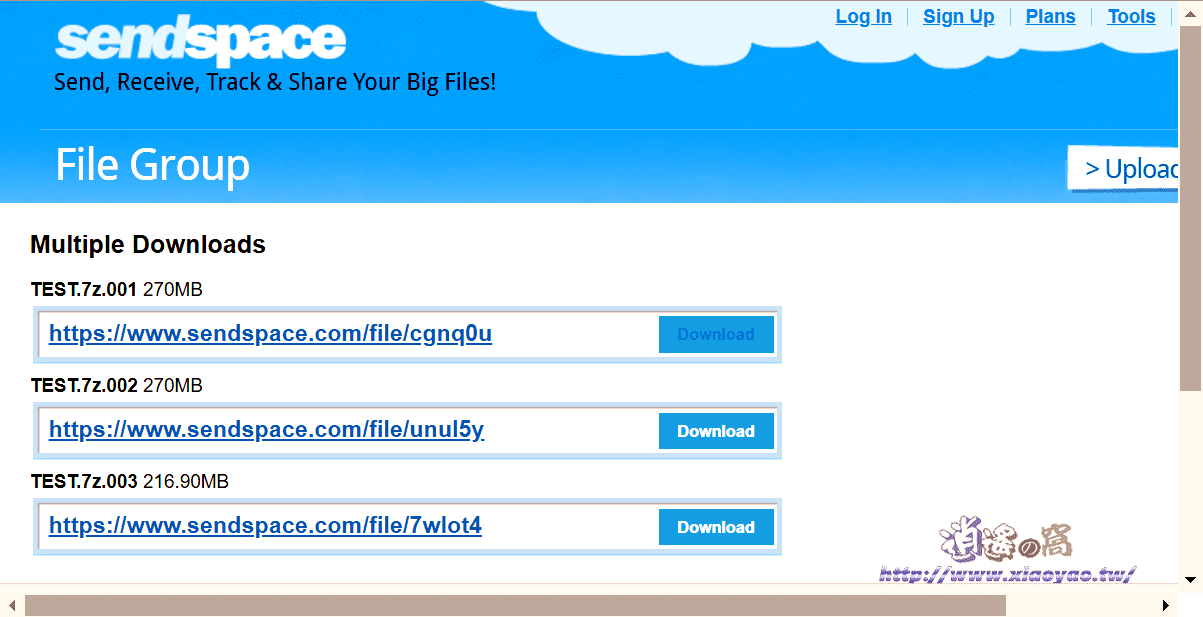Open the cgnq0u file link
The image size is (1203, 617).
tap(270, 334)
